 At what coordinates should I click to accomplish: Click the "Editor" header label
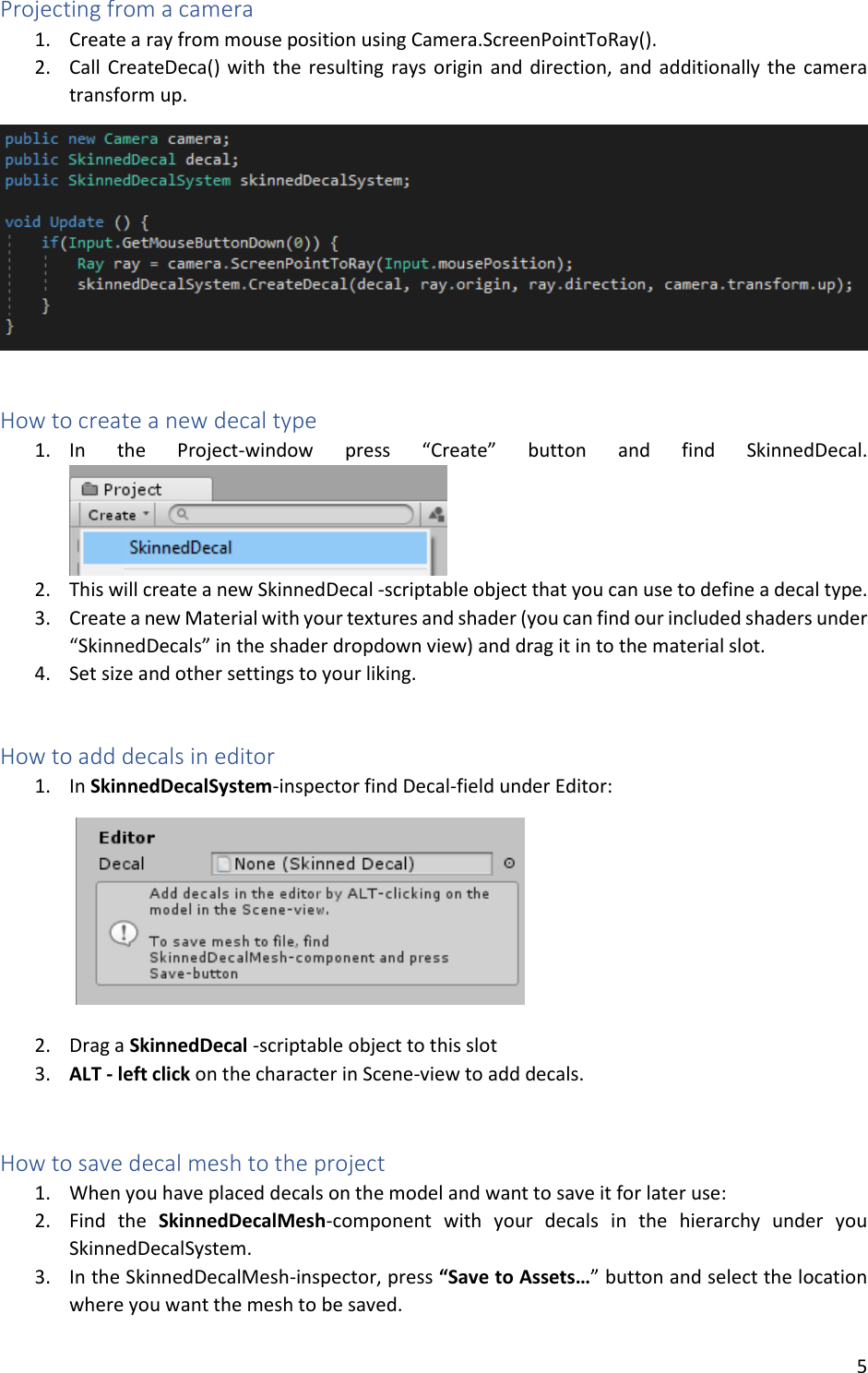[x=126, y=838]
